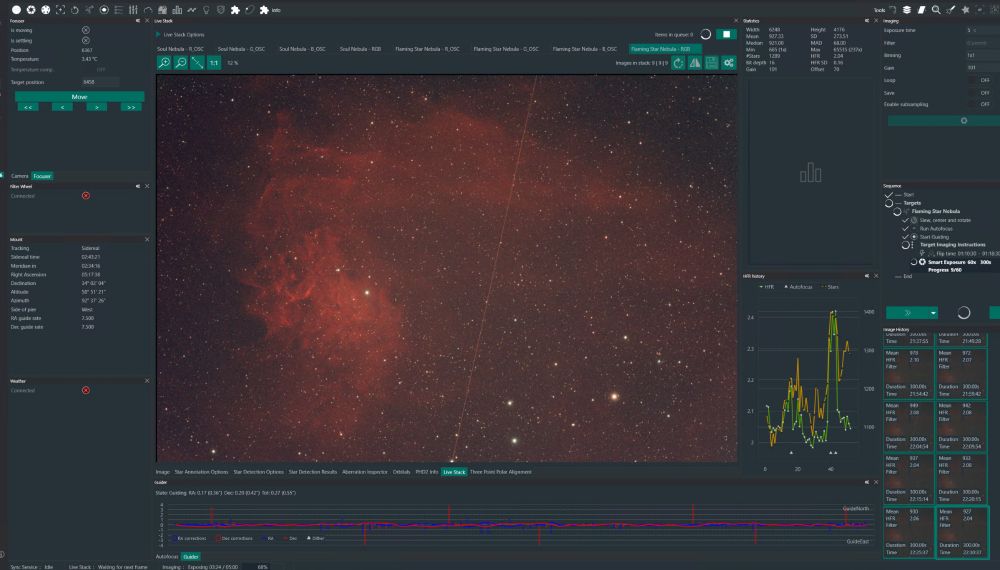The width and height of the screenshot is (1000, 570).
Task: Click the rotator circular arrow icon in the top toolbar
Action: click(x=75, y=10)
